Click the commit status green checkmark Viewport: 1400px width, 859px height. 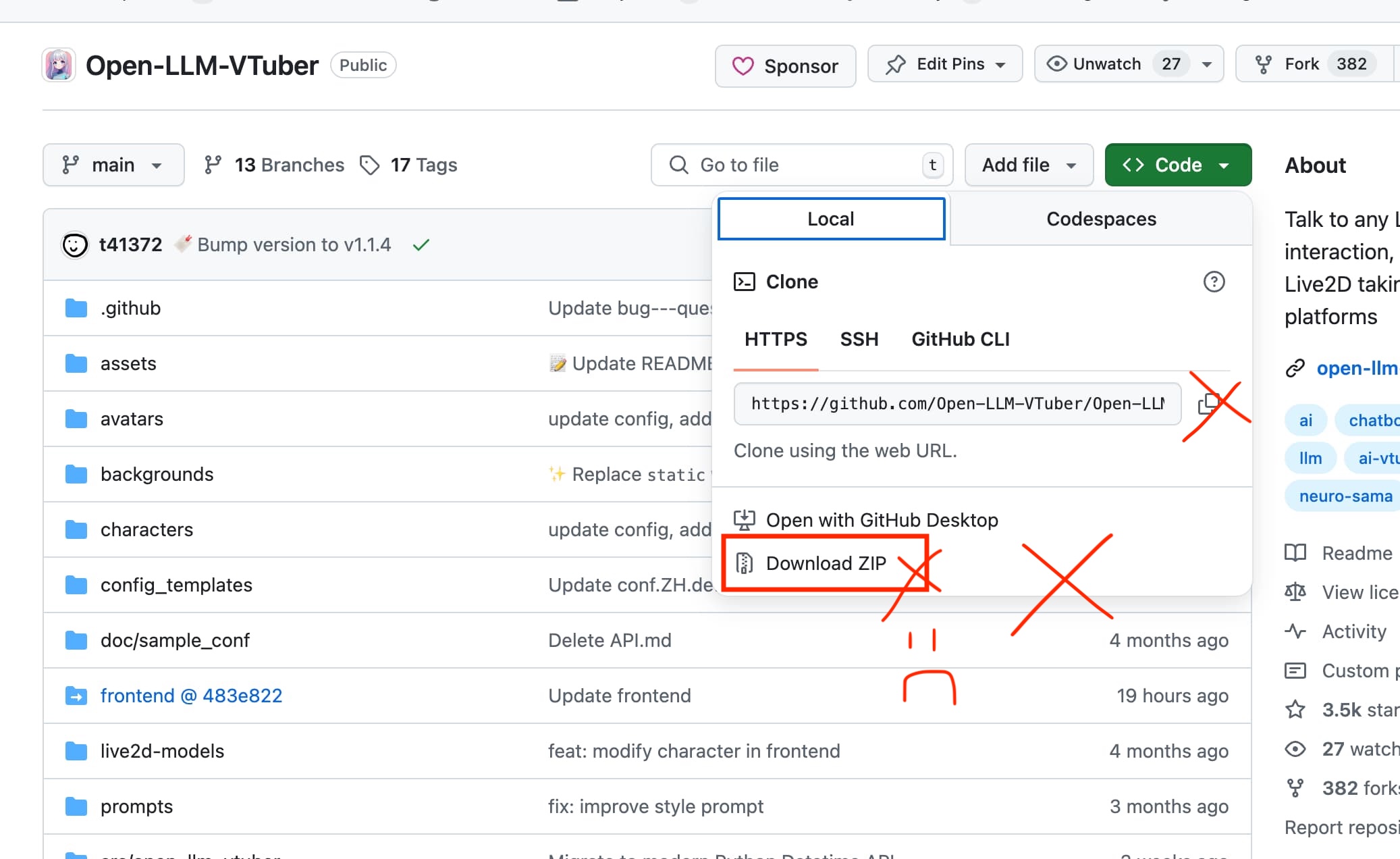tap(421, 244)
